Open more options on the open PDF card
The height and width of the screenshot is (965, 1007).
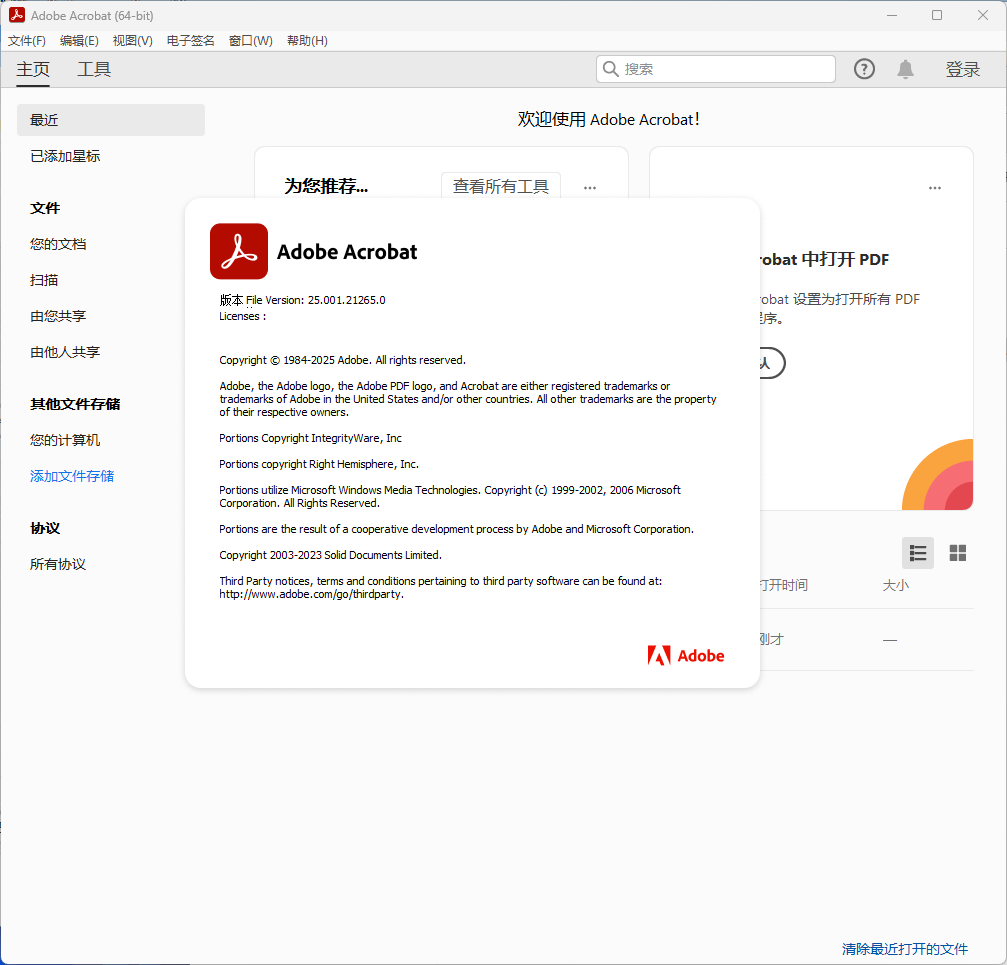coord(934,187)
